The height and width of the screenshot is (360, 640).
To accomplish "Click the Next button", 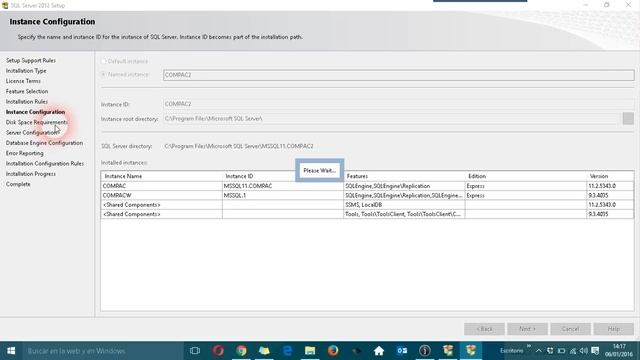I will (527, 329).
